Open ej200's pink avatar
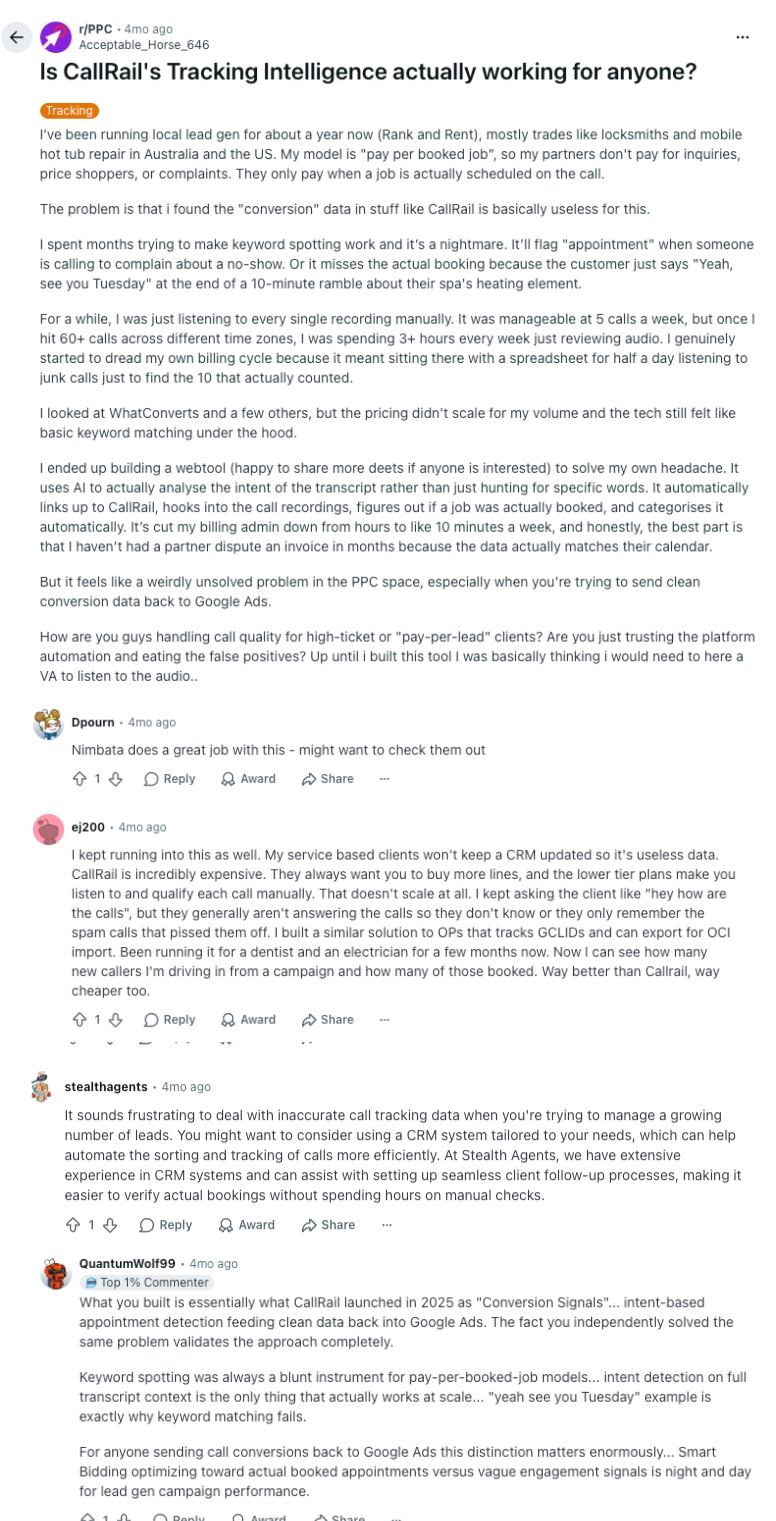This screenshot has height=1521, width=776. click(x=48, y=830)
